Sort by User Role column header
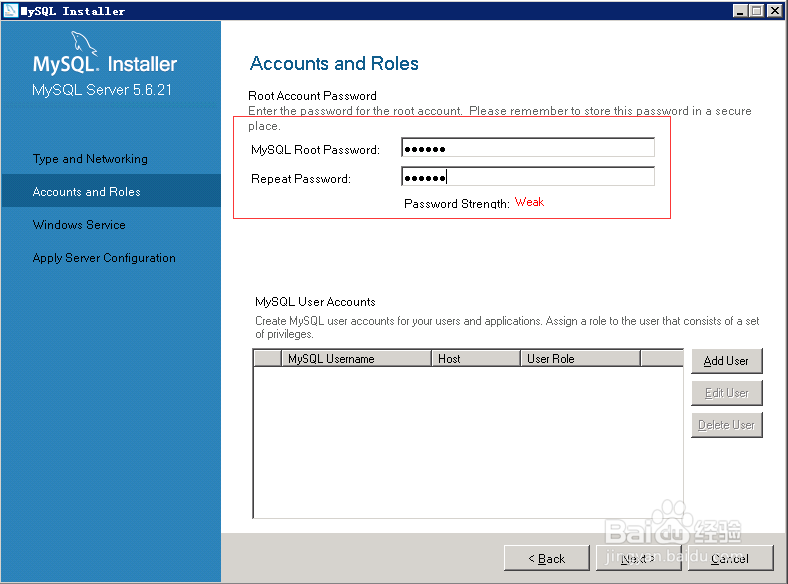 [580, 358]
